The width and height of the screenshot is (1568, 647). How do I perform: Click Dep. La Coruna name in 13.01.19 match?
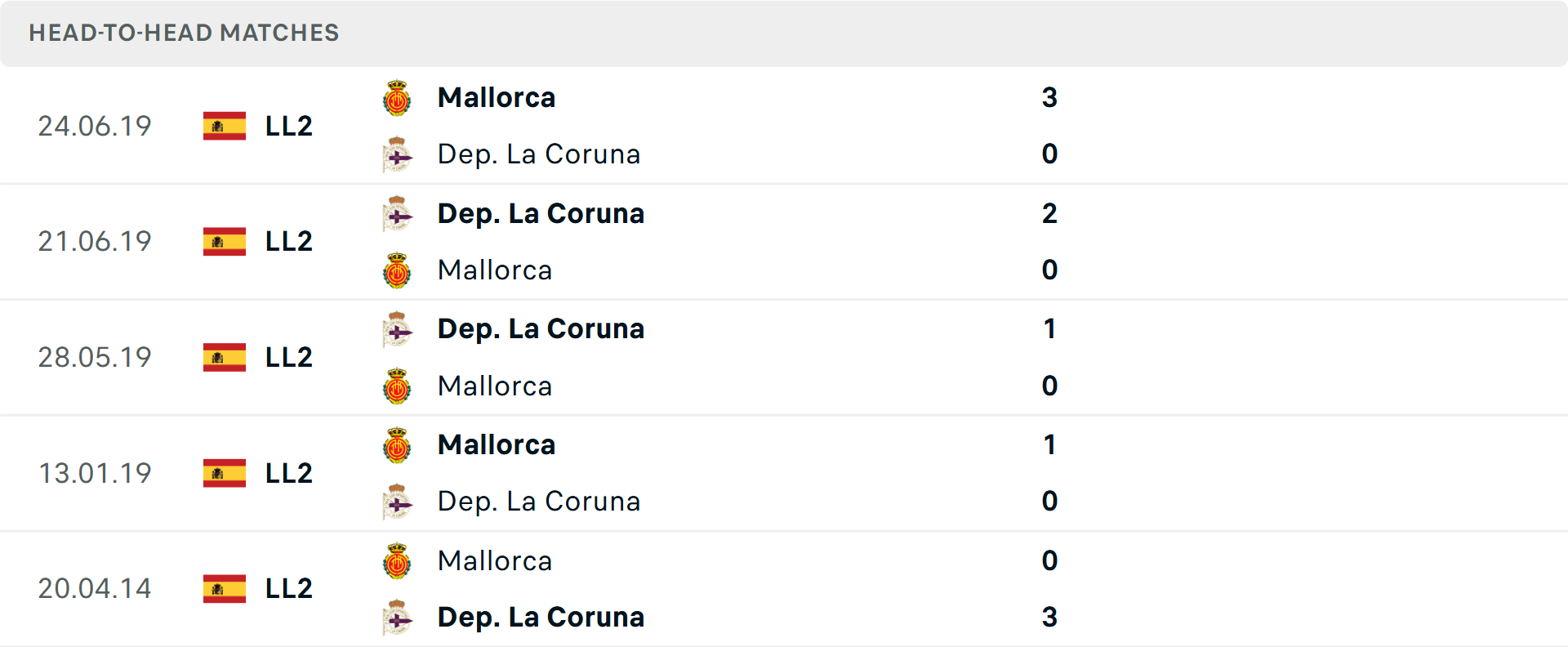(539, 502)
